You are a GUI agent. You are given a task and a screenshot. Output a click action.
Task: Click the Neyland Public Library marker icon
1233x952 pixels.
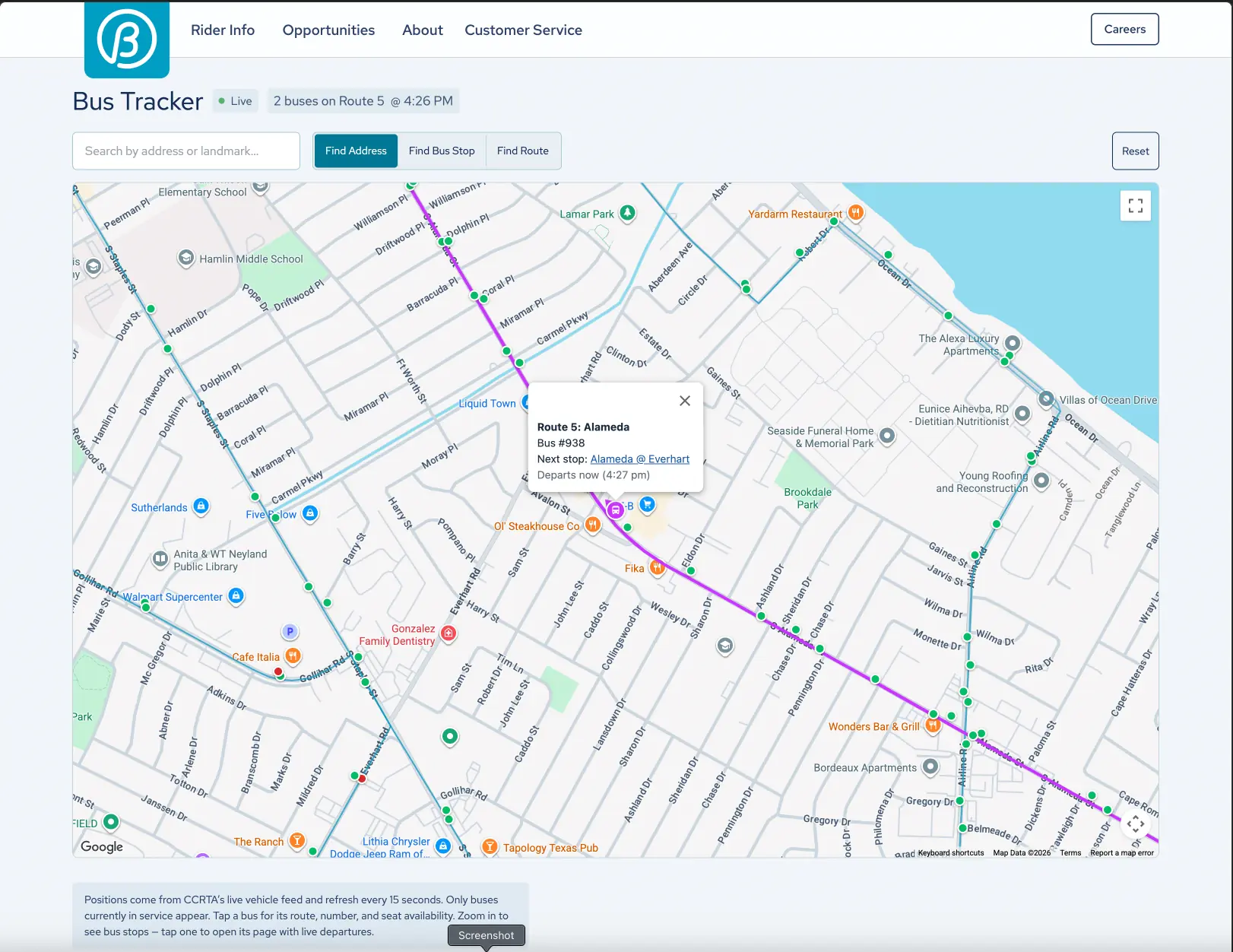160,559
